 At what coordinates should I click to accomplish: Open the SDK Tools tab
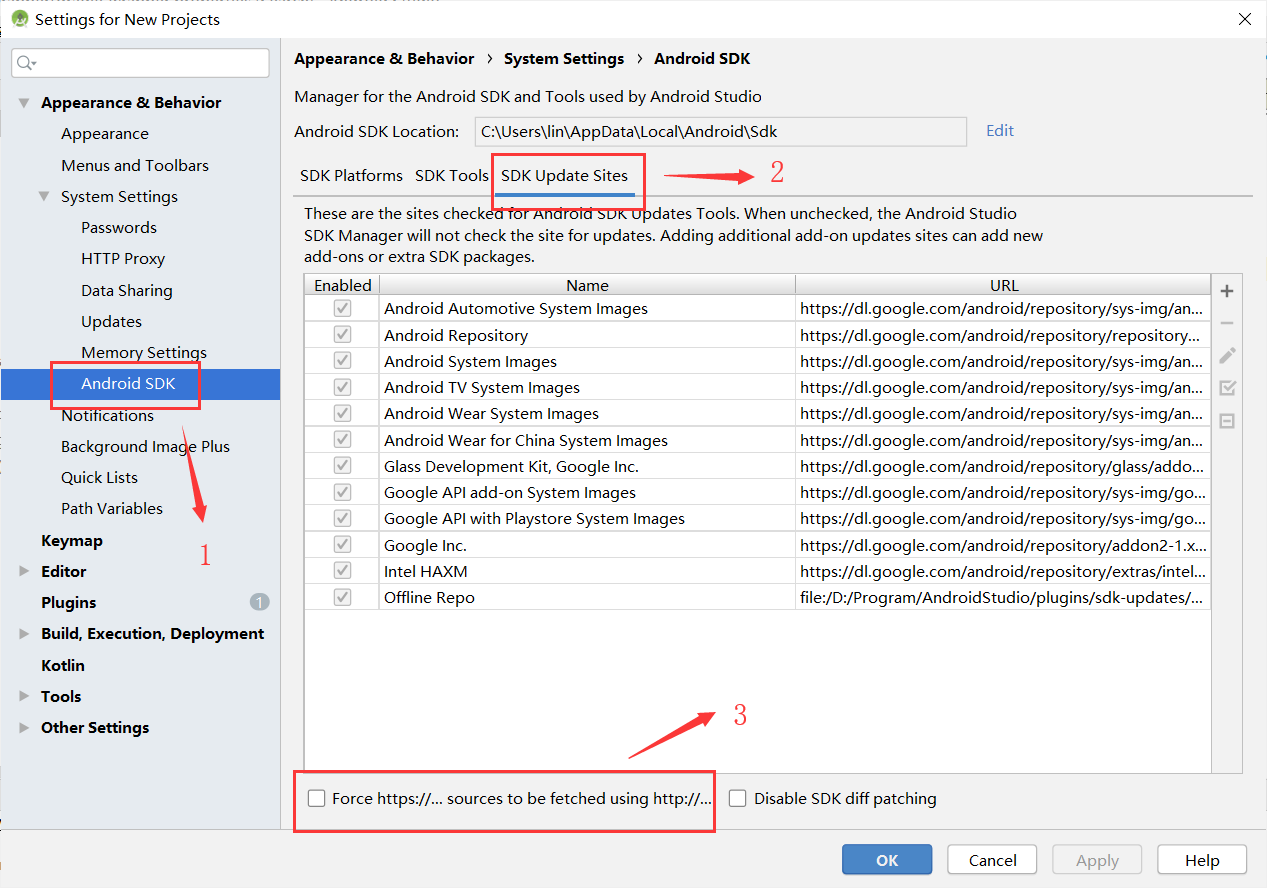click(451, 175)
